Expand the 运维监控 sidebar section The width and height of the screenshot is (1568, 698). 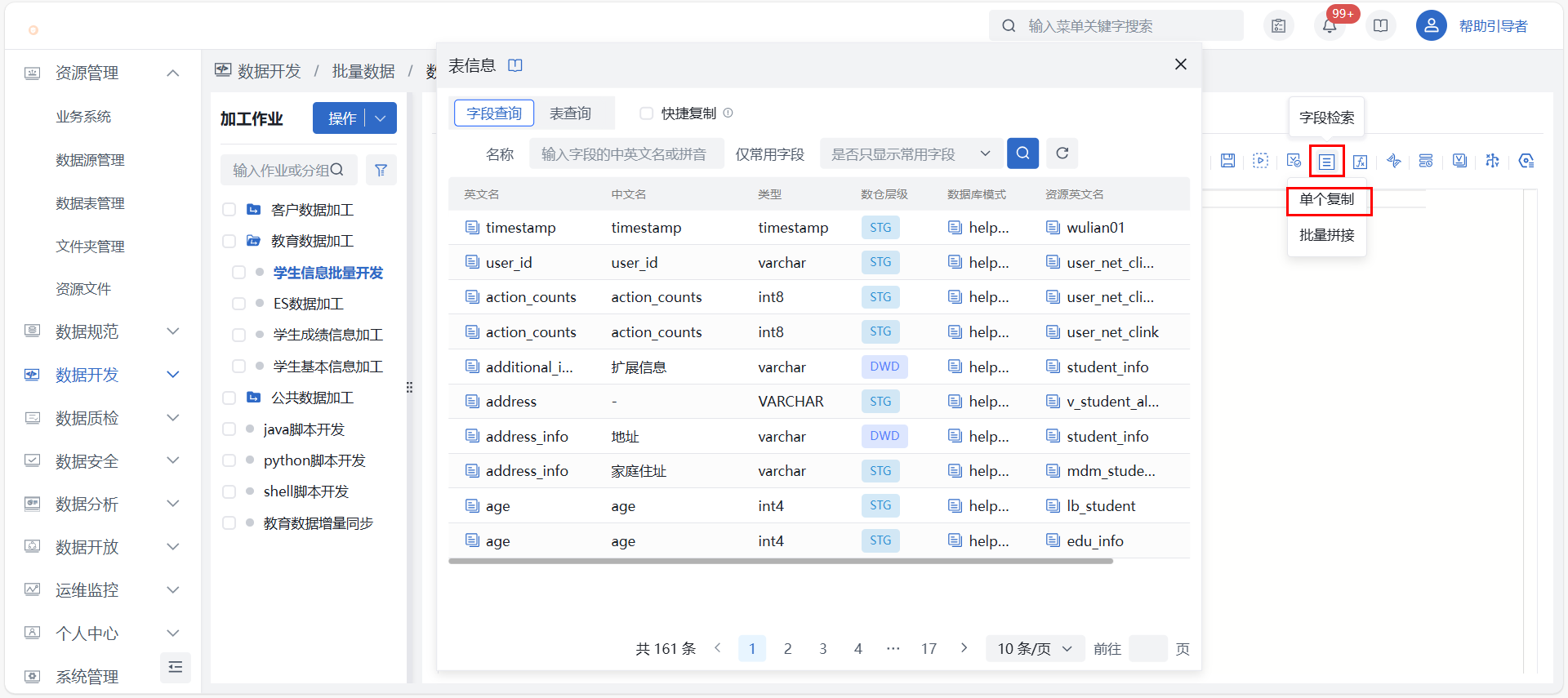point(172,590)
